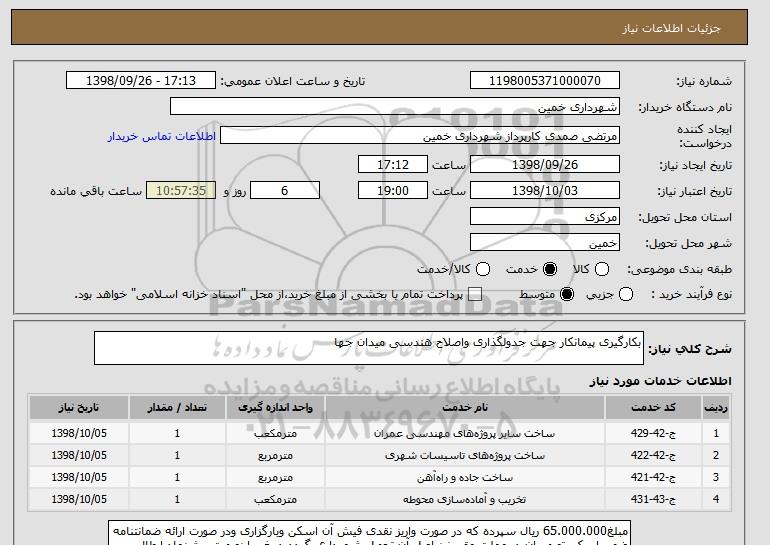The height and width of the screenshot is (545, 770).
Task: Click the validity time field 19:00
Action: [x=393, y=191]
